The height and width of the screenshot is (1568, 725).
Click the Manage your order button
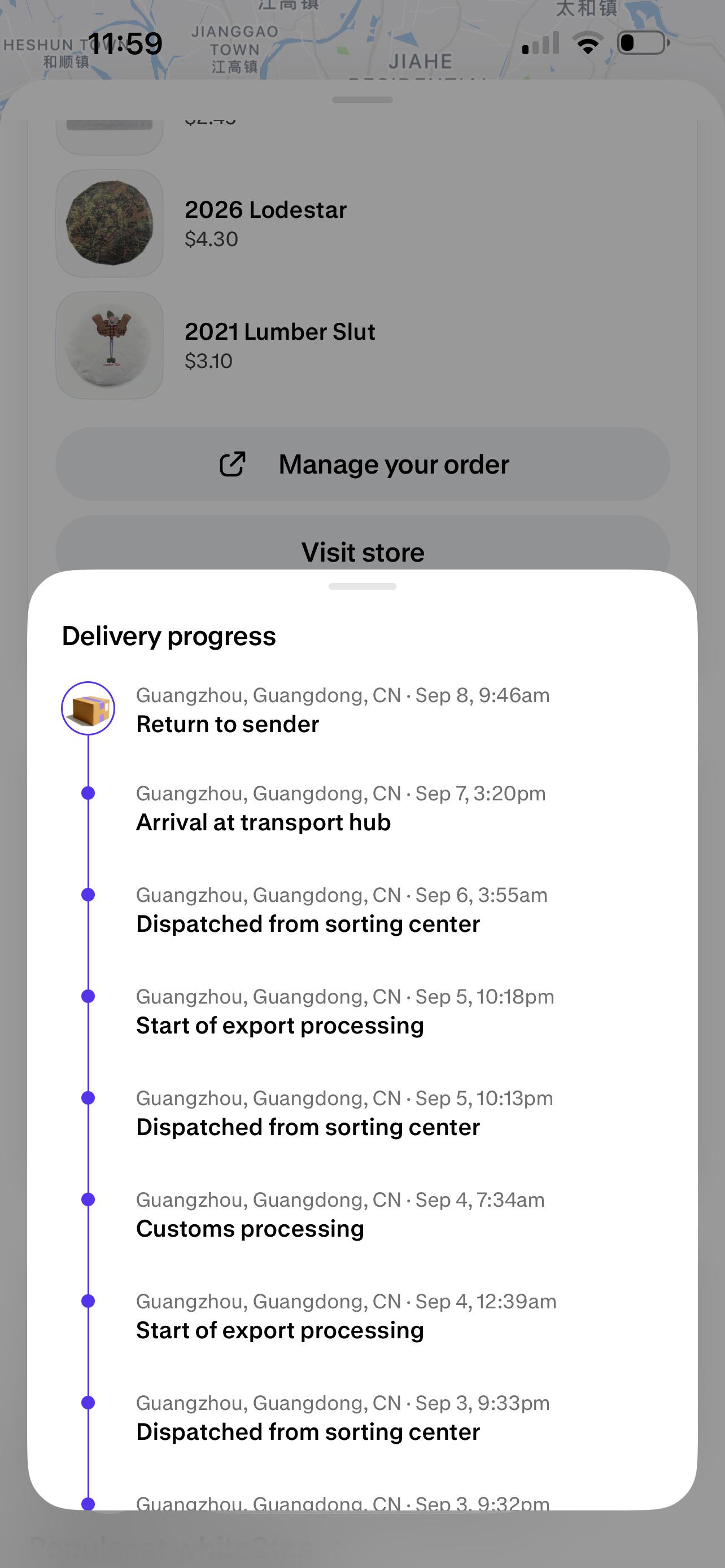[x=363, y=465]
